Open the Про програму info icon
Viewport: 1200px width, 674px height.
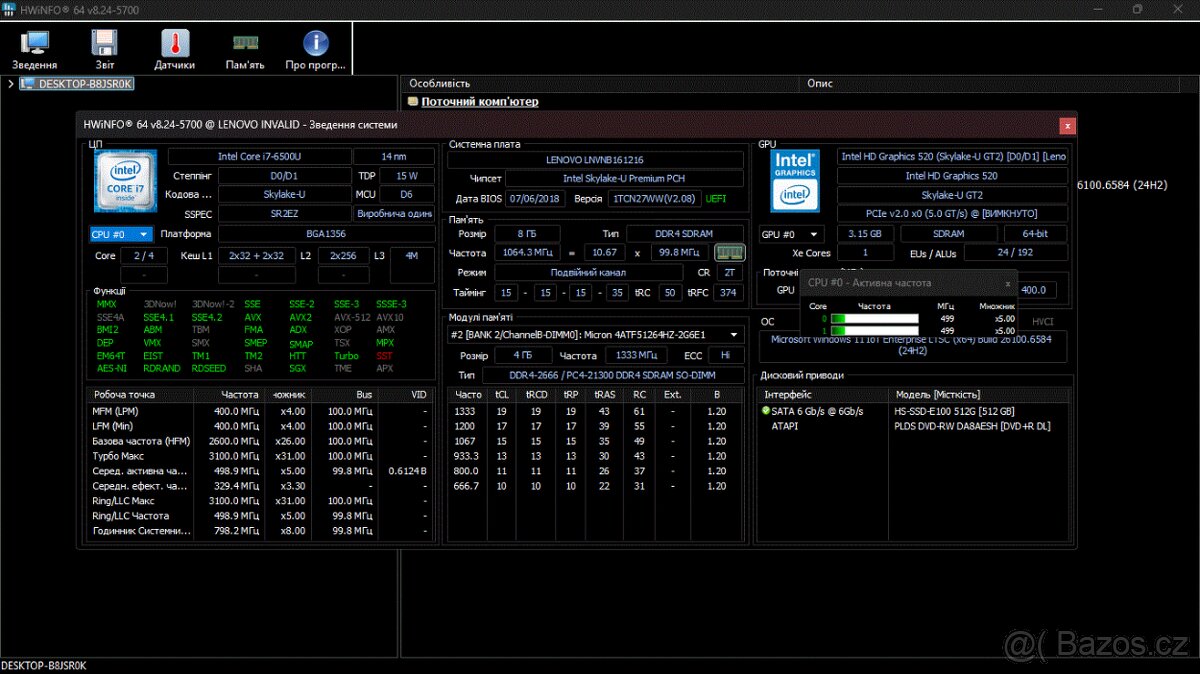point(316,49)
